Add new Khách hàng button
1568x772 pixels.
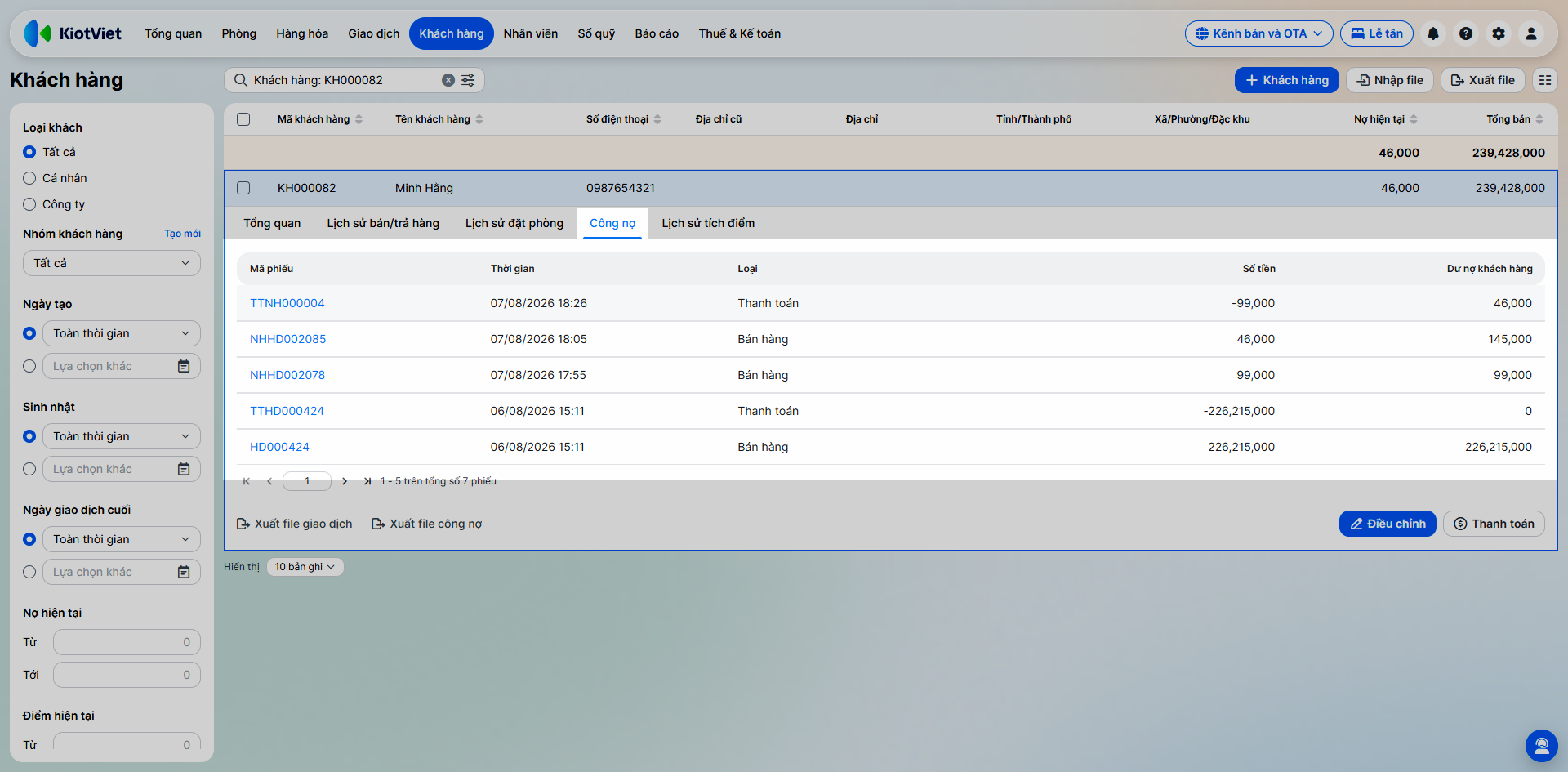pyautogui.click(x=1287, y=80)
